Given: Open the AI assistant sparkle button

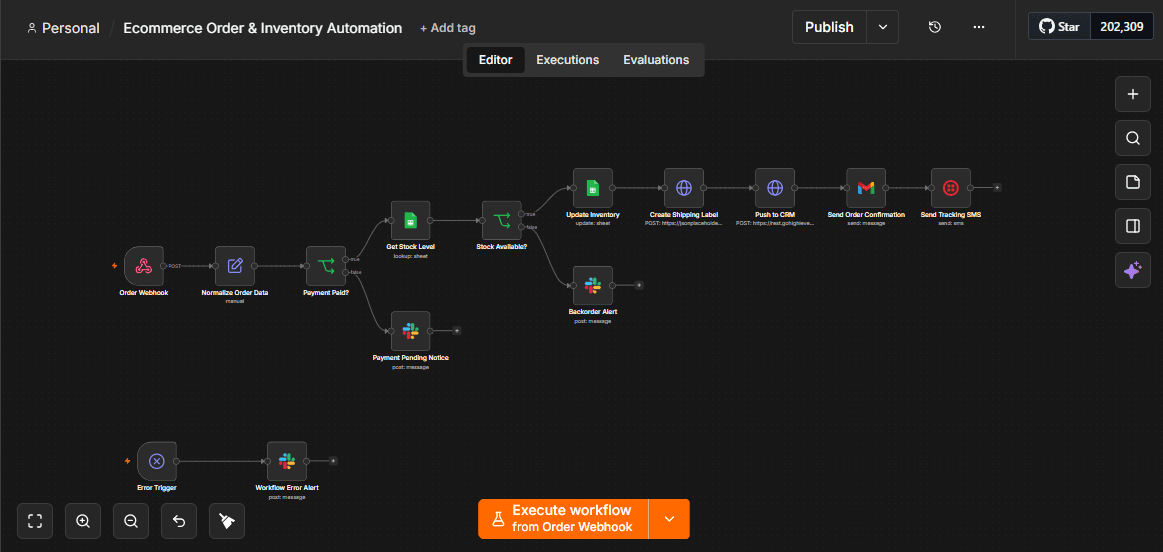Looking at the screenshot, I should point(1133,271).
